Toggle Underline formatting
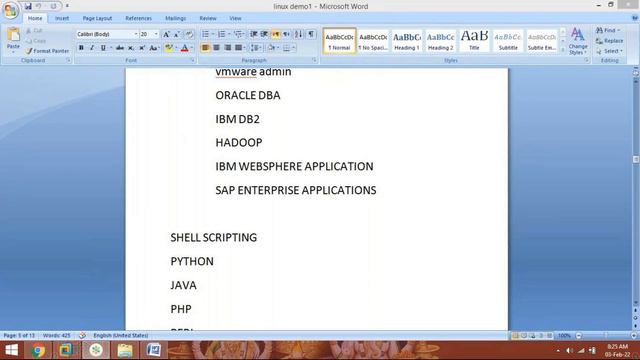The height and width of the screenshot is (360, 640). (103, 48)
